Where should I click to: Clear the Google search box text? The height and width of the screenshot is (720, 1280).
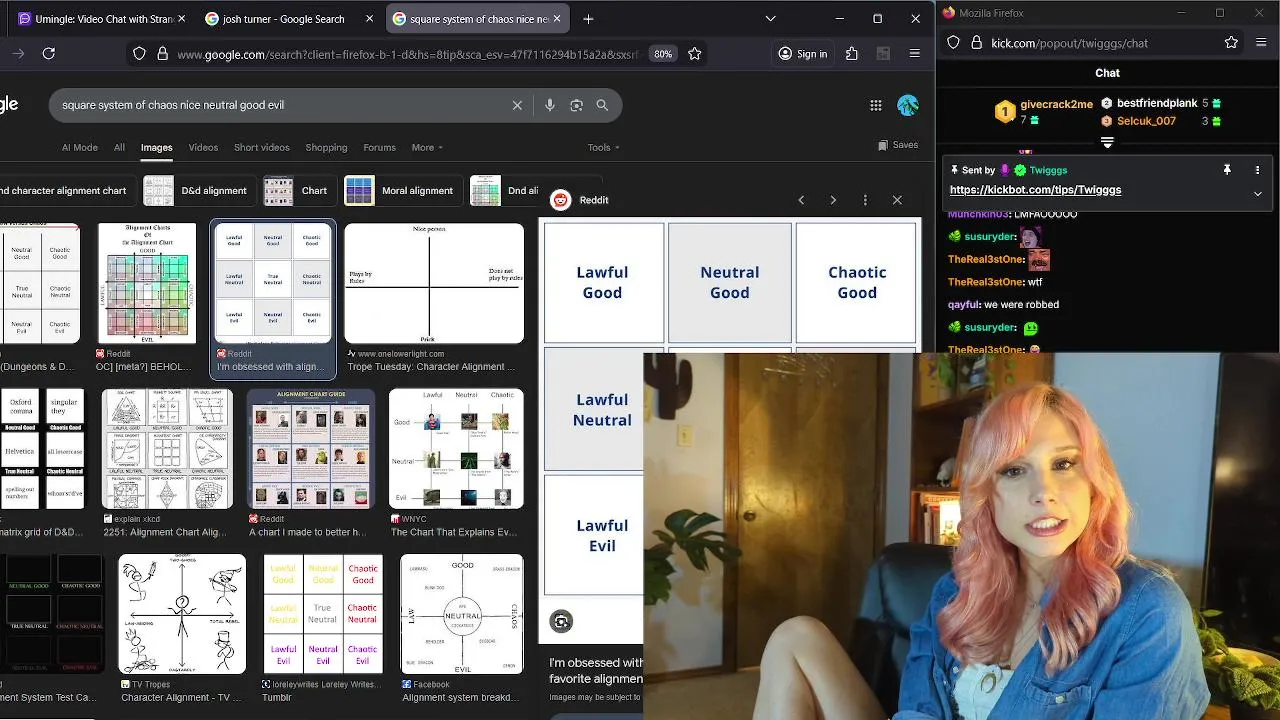pyautogui.click(x=517, y=105)
